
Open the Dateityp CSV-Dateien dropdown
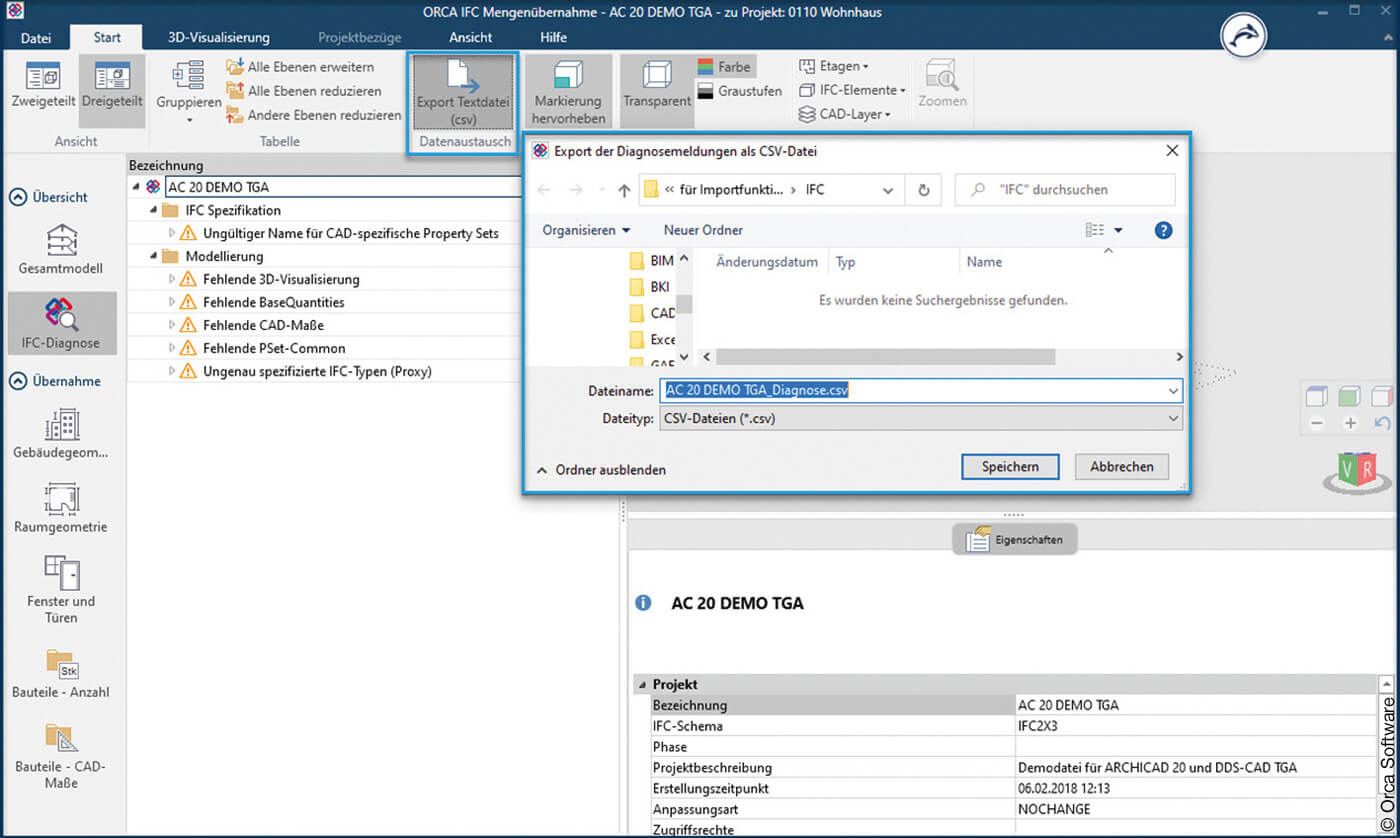[x=921, y=419]
